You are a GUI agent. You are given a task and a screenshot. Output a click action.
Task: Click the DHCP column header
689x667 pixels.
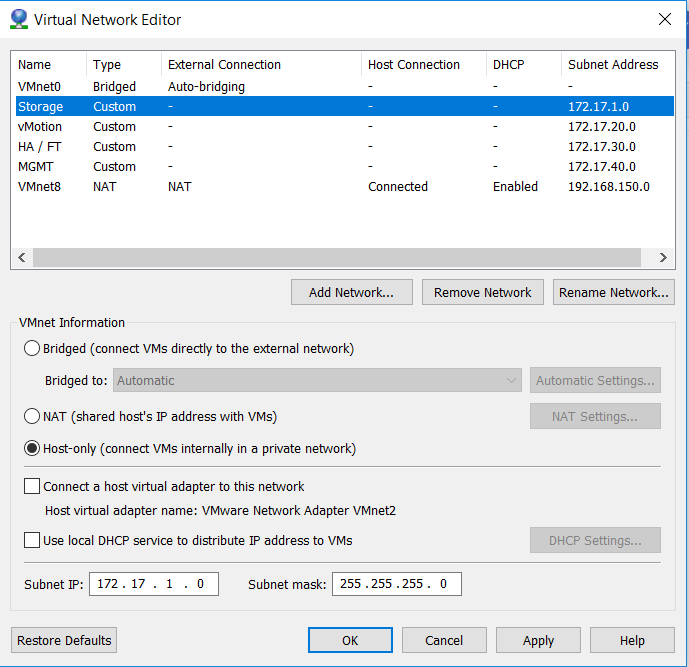click(x=524, y=65)
